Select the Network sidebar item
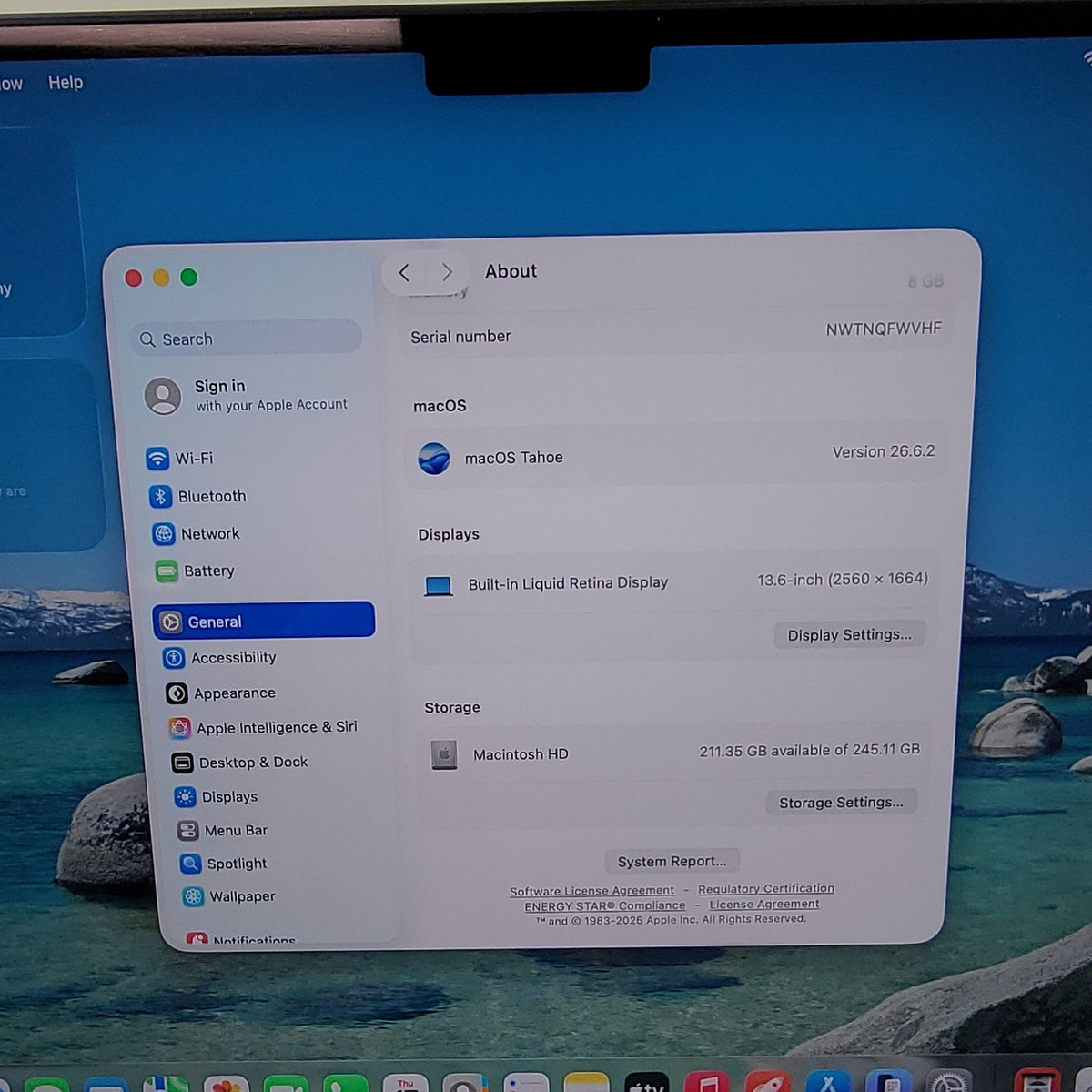This screenshot has width=1092, height=1092. click(x=196, y=533)
